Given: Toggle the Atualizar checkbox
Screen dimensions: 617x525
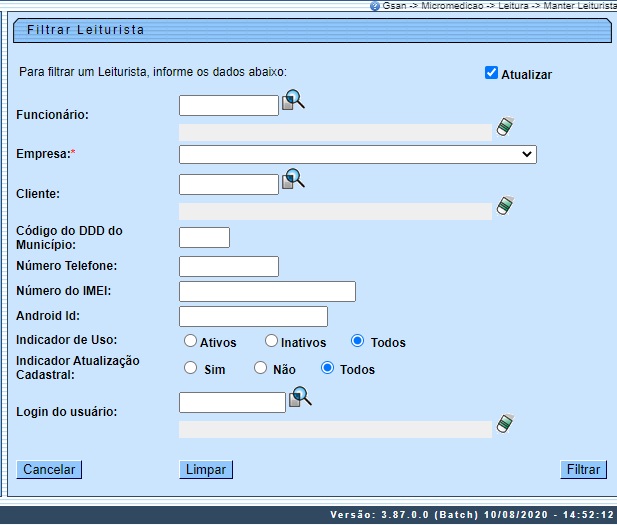Looking at the screenshot, I should pos(491,73).
